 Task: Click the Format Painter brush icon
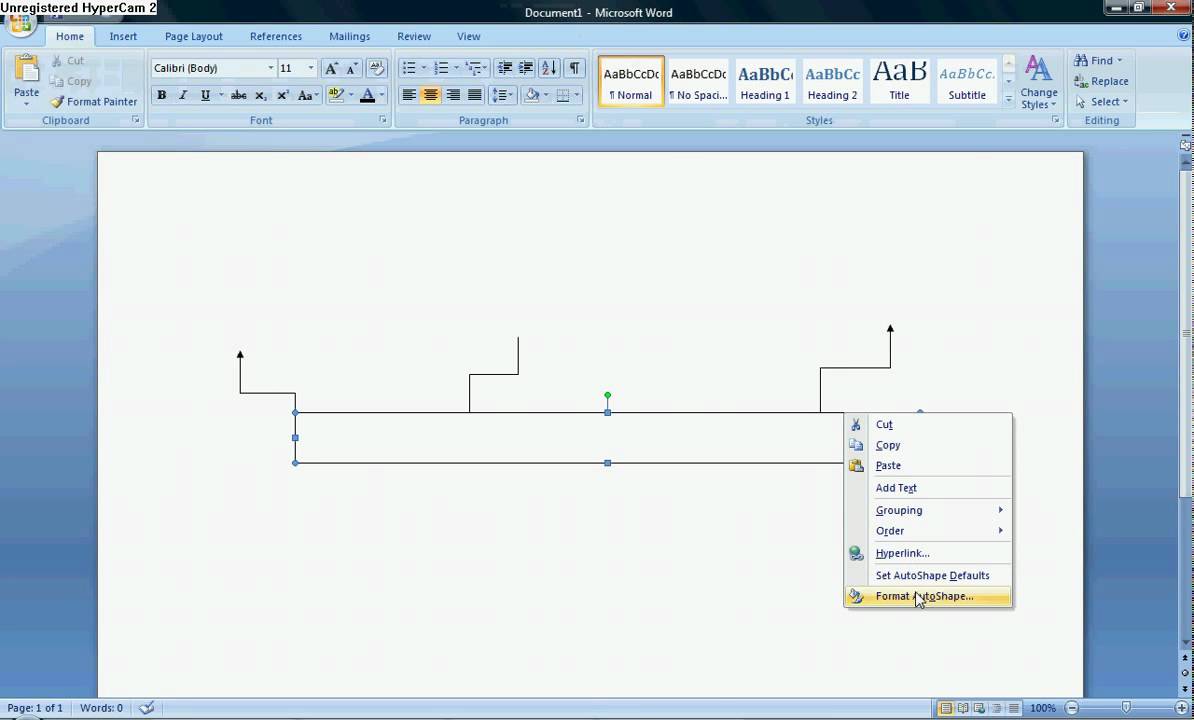click(x=57, y=102)
